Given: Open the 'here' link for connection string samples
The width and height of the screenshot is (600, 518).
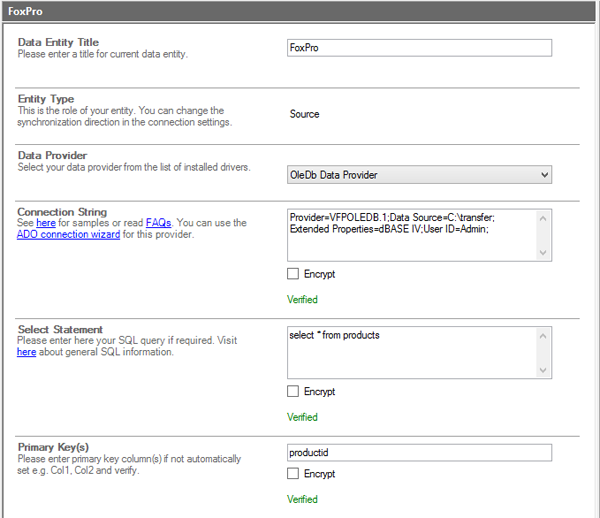Looking at the screenshot, I should tap(45, 223).
